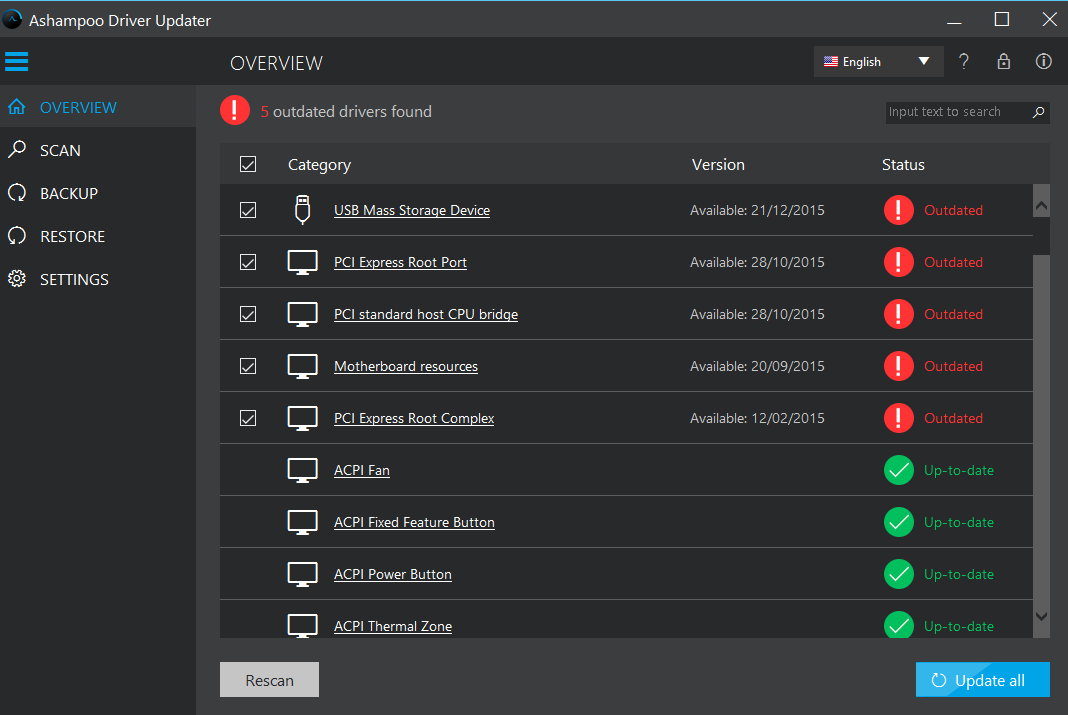1068x715 pixels.
Task: Click green check icon for ACPI Thermal Zone
Action: point(898,625)
